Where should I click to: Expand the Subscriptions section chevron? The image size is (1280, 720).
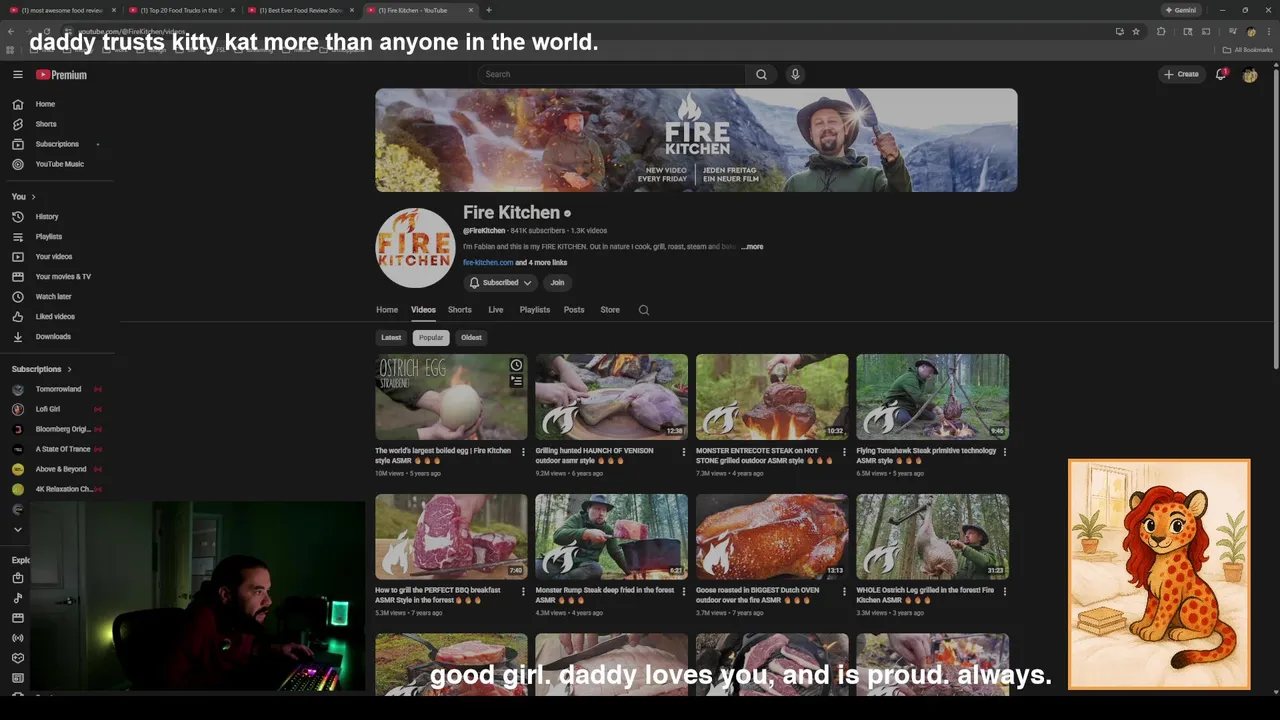(69, 369)
